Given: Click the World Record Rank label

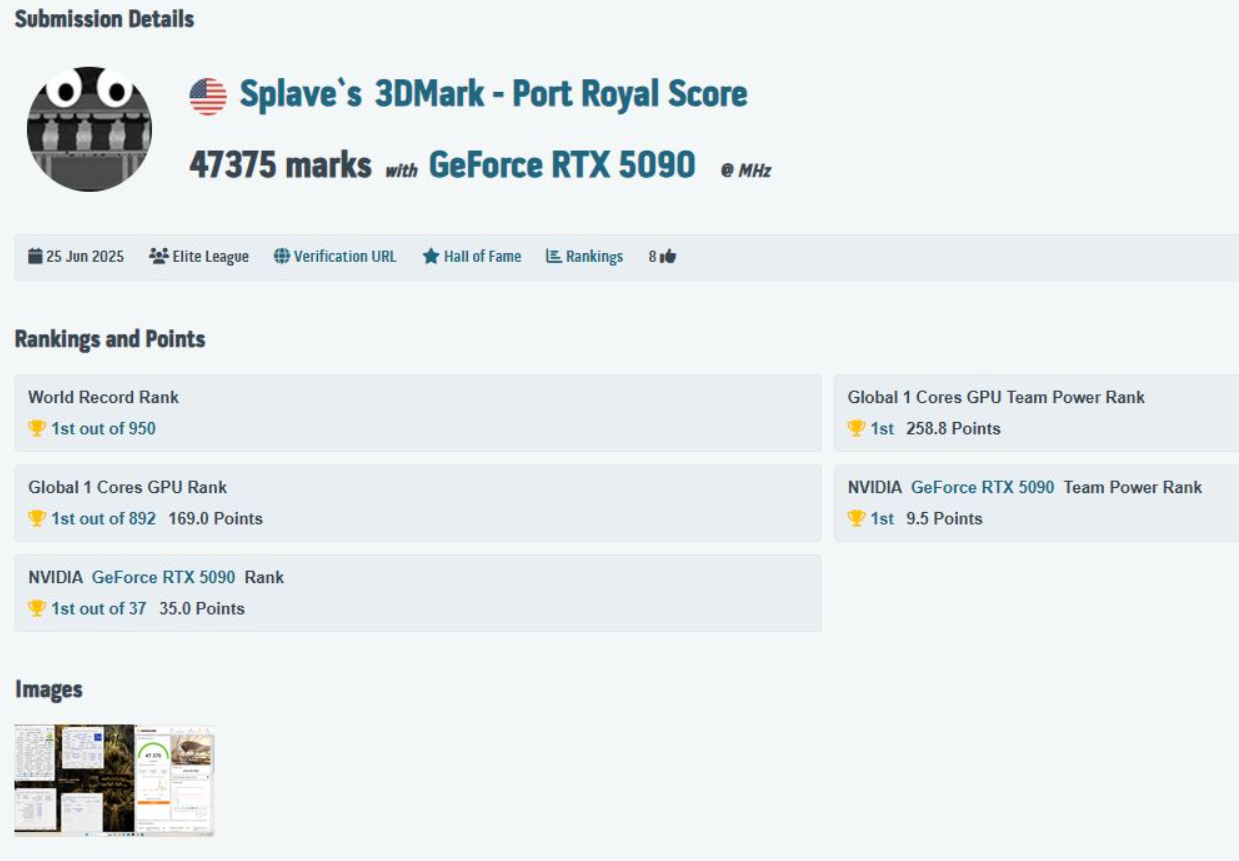Looking at the screenshot, I should [x=103, y=397].
